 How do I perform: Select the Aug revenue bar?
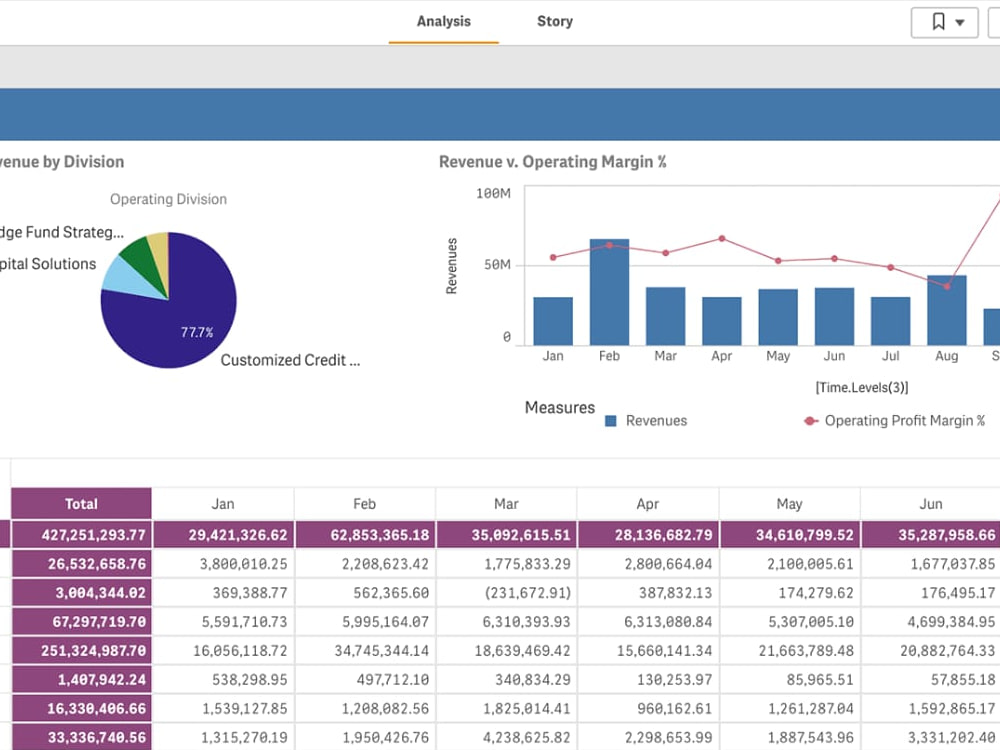pos(946,311)
